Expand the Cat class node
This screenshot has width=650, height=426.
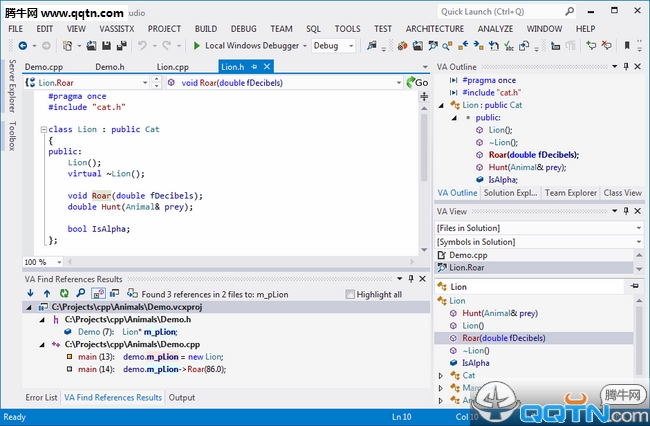point(441,376)
